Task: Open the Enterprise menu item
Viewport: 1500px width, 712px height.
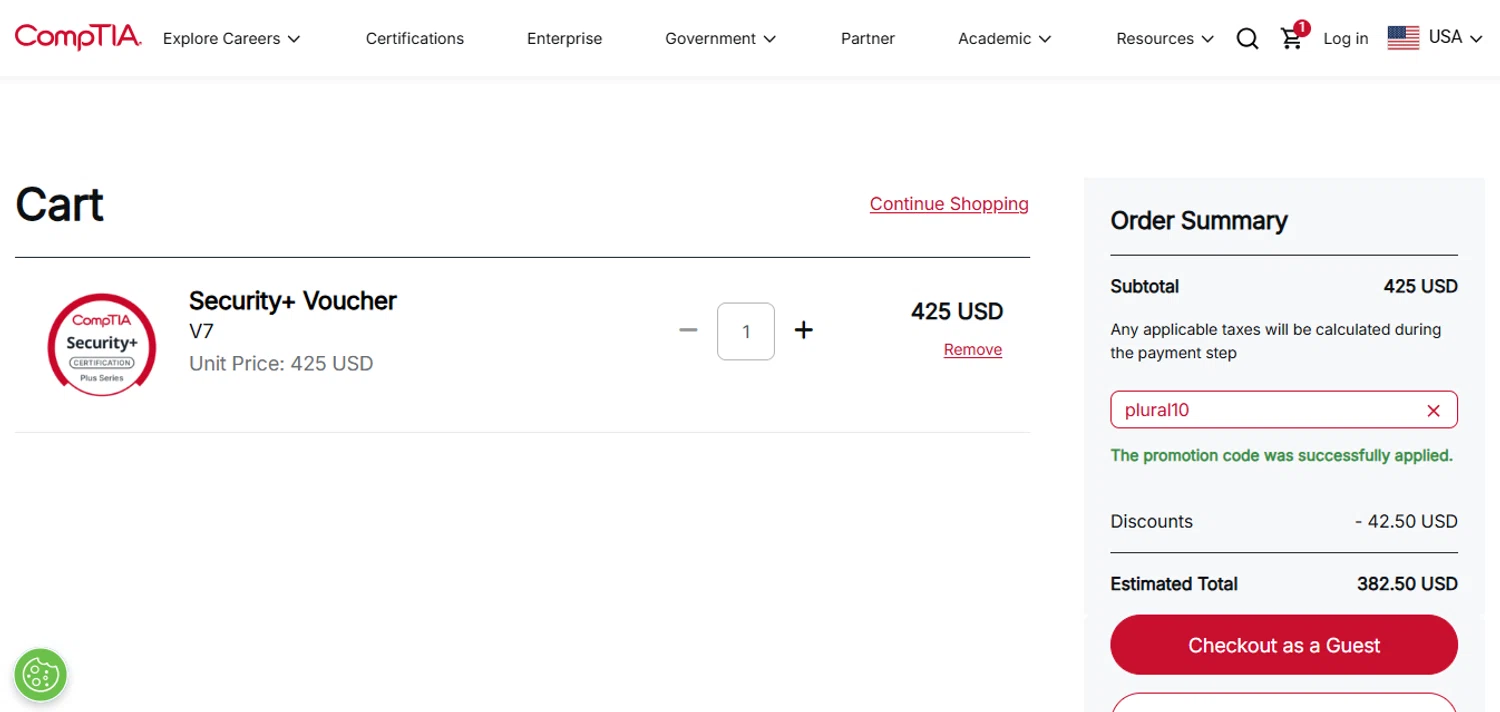Action: pos(564,39)
